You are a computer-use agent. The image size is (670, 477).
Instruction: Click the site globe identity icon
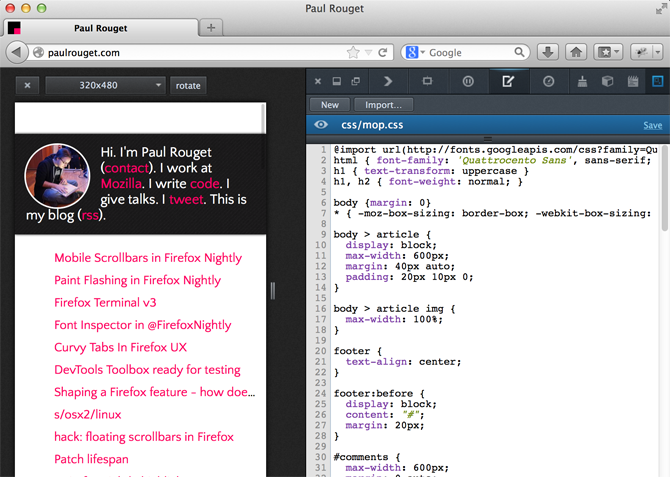(38, 53)
